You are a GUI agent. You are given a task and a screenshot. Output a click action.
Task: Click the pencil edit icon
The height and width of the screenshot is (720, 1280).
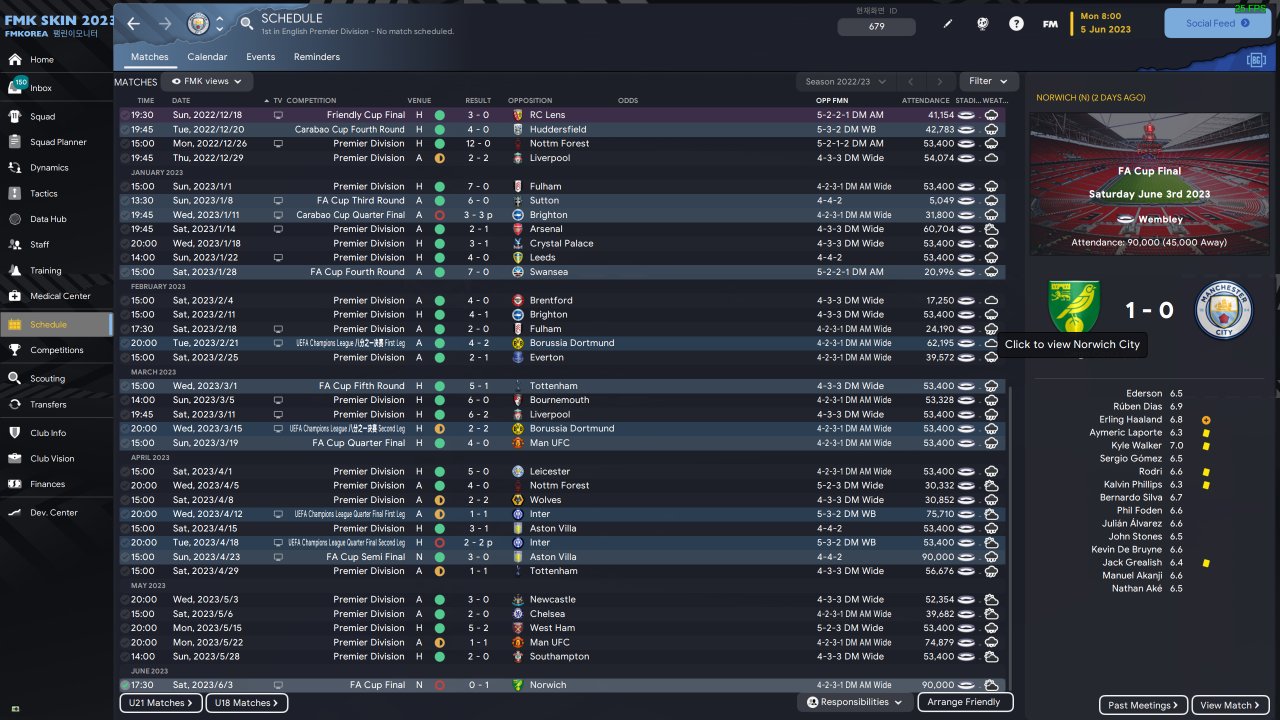[948, 23]
